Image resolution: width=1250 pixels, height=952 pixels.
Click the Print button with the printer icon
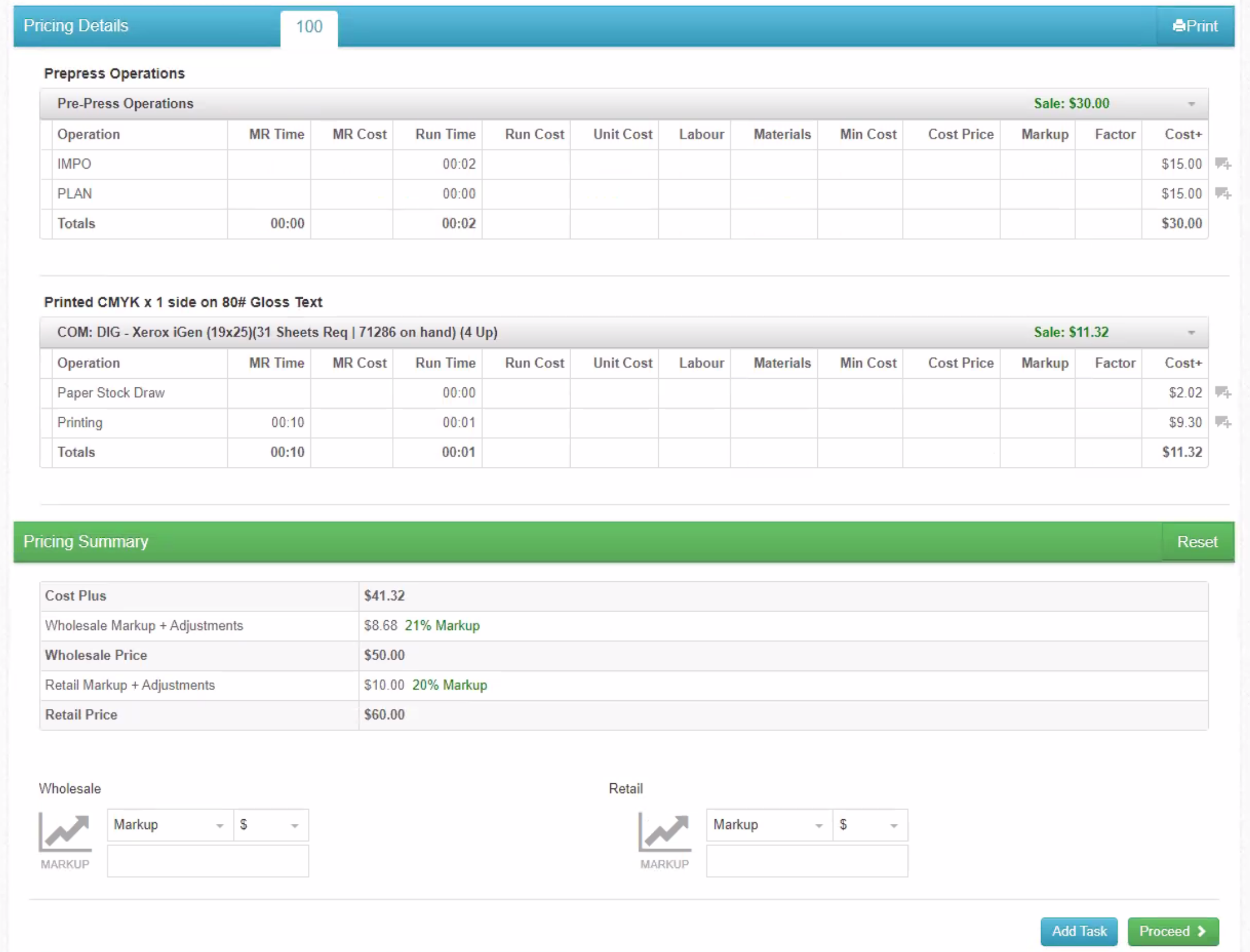coord(1194,26)
